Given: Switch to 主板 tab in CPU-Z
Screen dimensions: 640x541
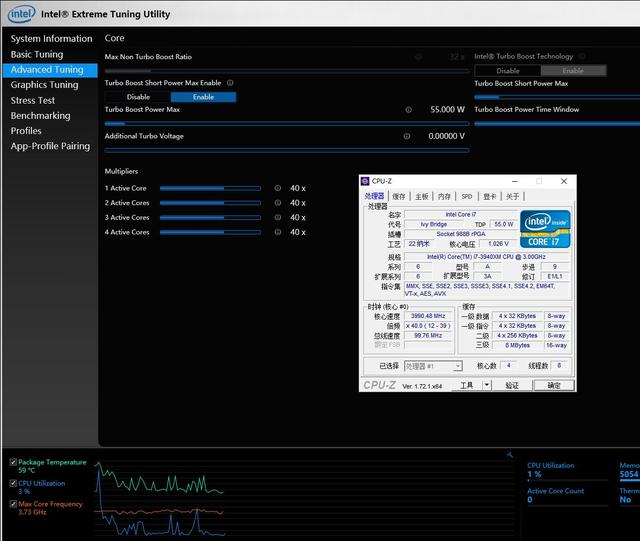Looking at the screenshot, I should click(422, 196).
